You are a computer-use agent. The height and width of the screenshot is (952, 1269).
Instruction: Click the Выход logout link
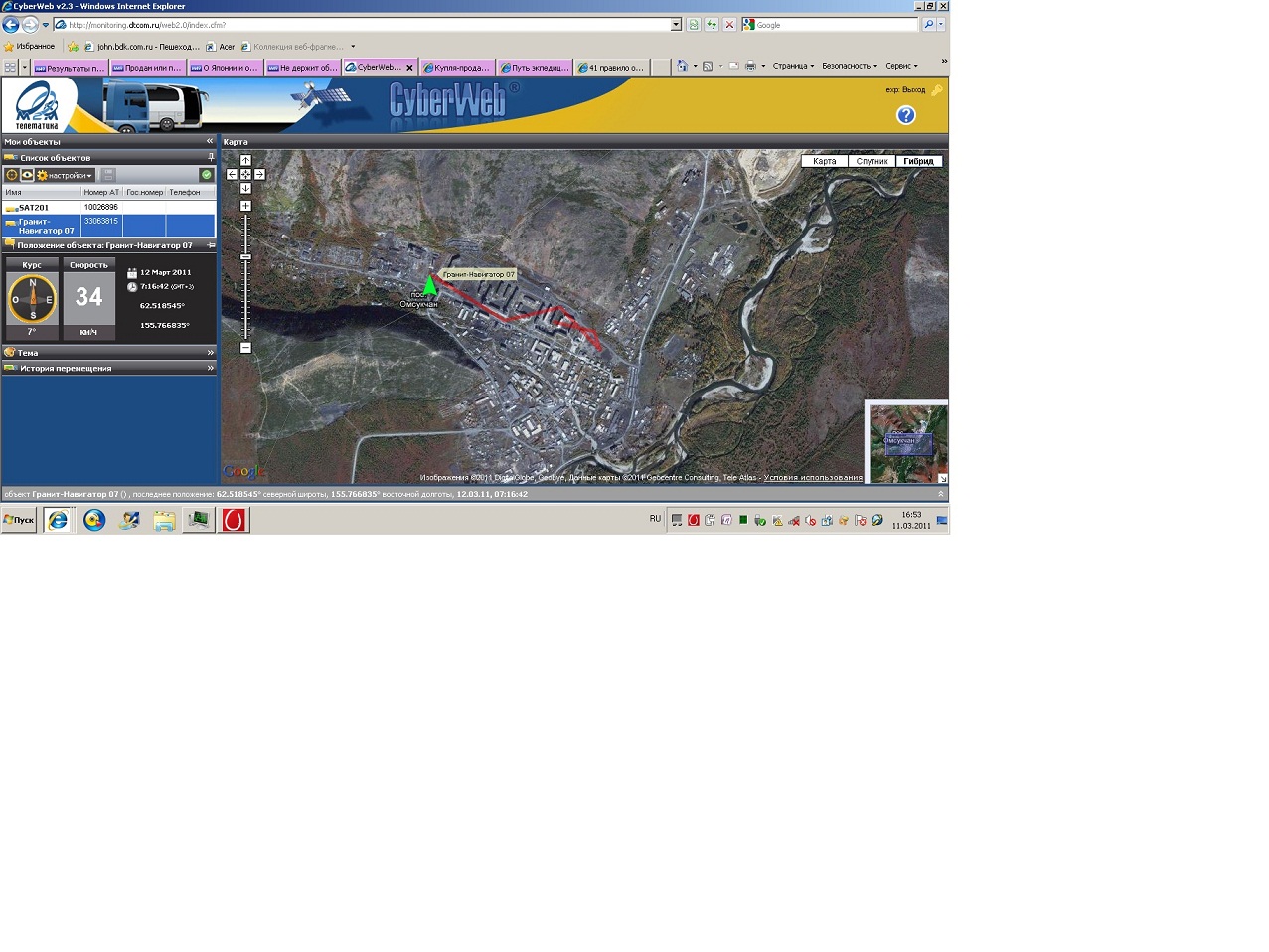tap(912, 90)
